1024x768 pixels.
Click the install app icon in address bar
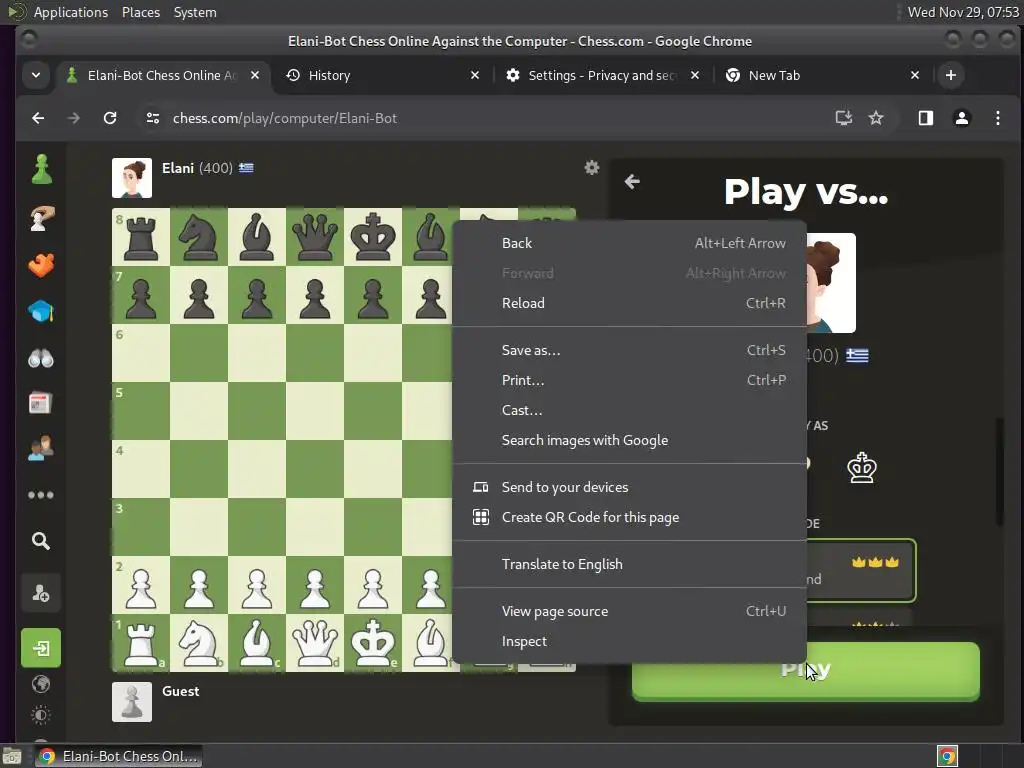pyautogui.click(x=844, y=118)
